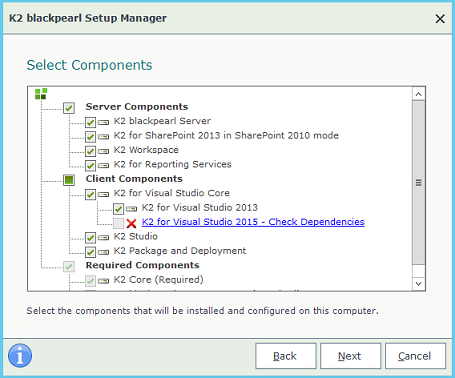This screenshot has width=455, height=378.
Task: Uncheck K2 for Visual Studio Core checkbox
Action: 90,194
